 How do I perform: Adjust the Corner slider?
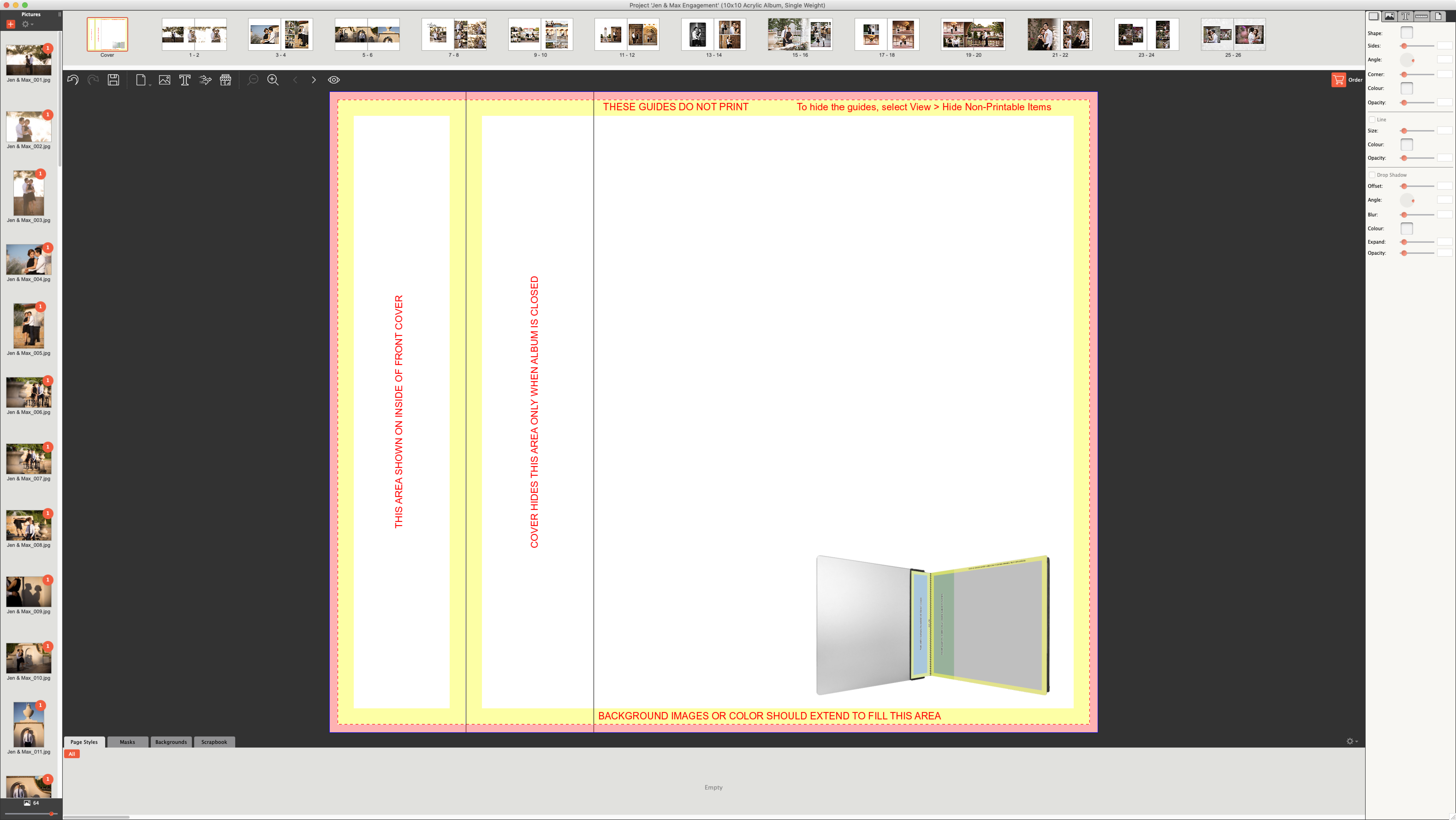pos(1417,75)
